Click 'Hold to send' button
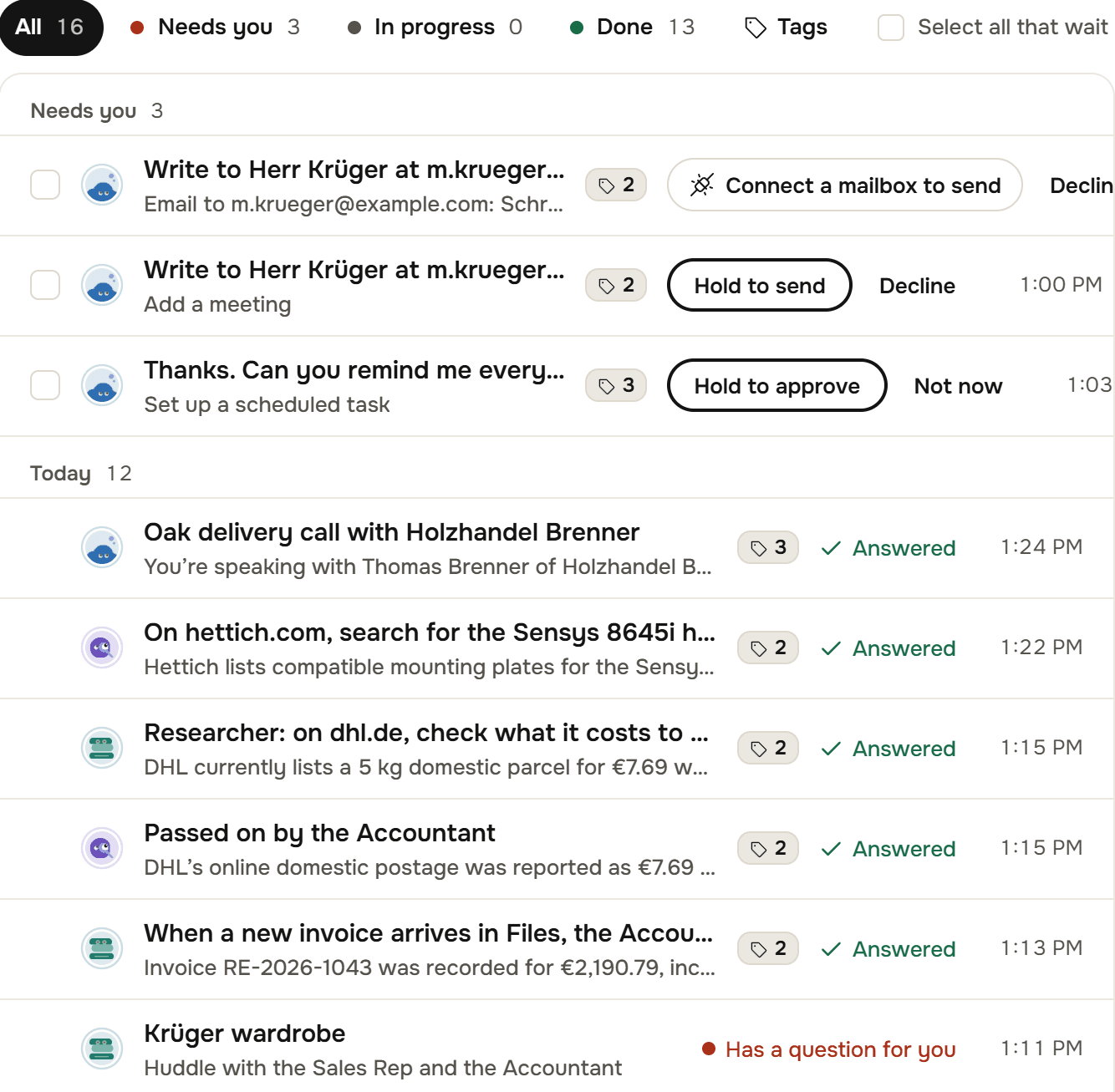Viewport: 1115px width, 1092px height. (760, 285)
